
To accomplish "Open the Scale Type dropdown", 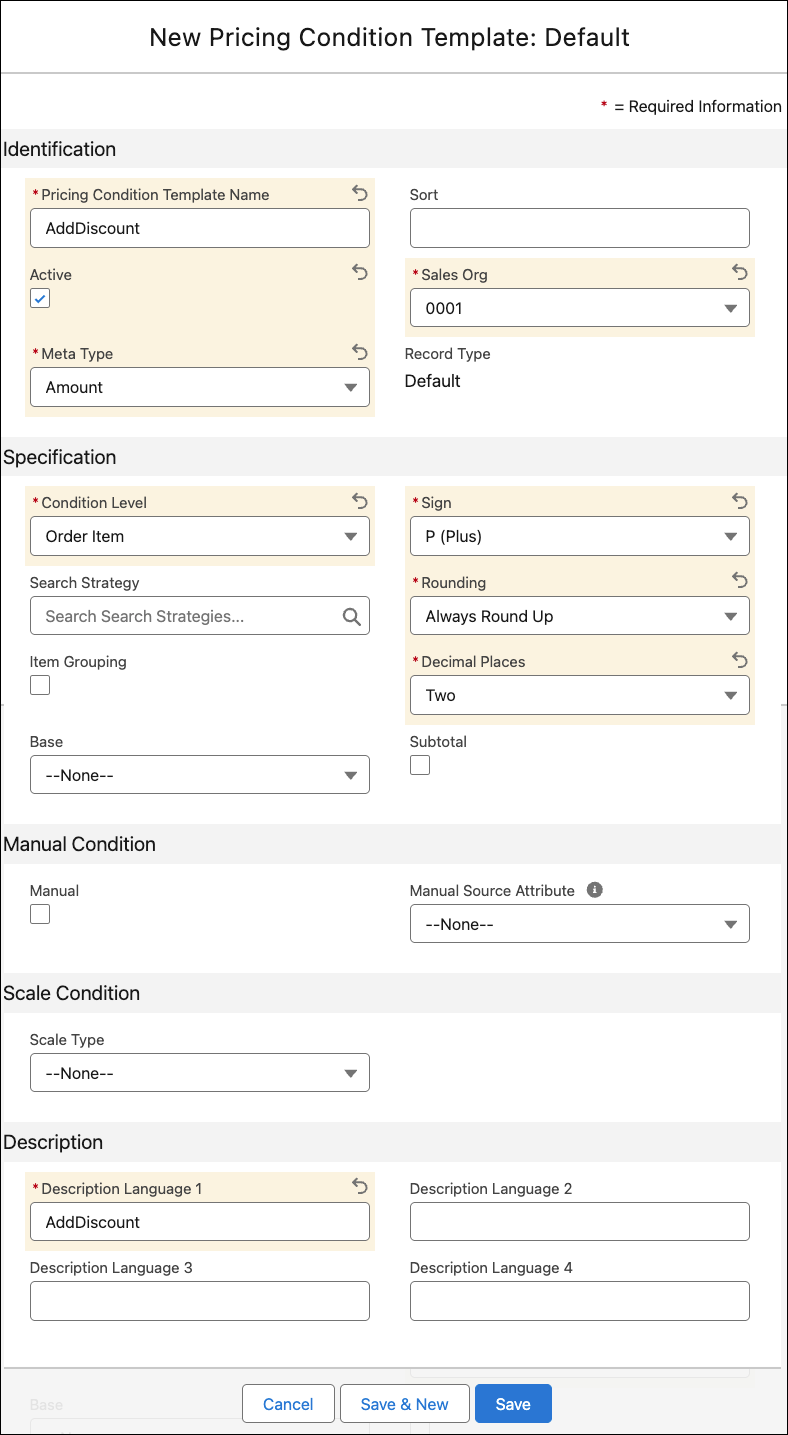I will tap(200, 1073).
